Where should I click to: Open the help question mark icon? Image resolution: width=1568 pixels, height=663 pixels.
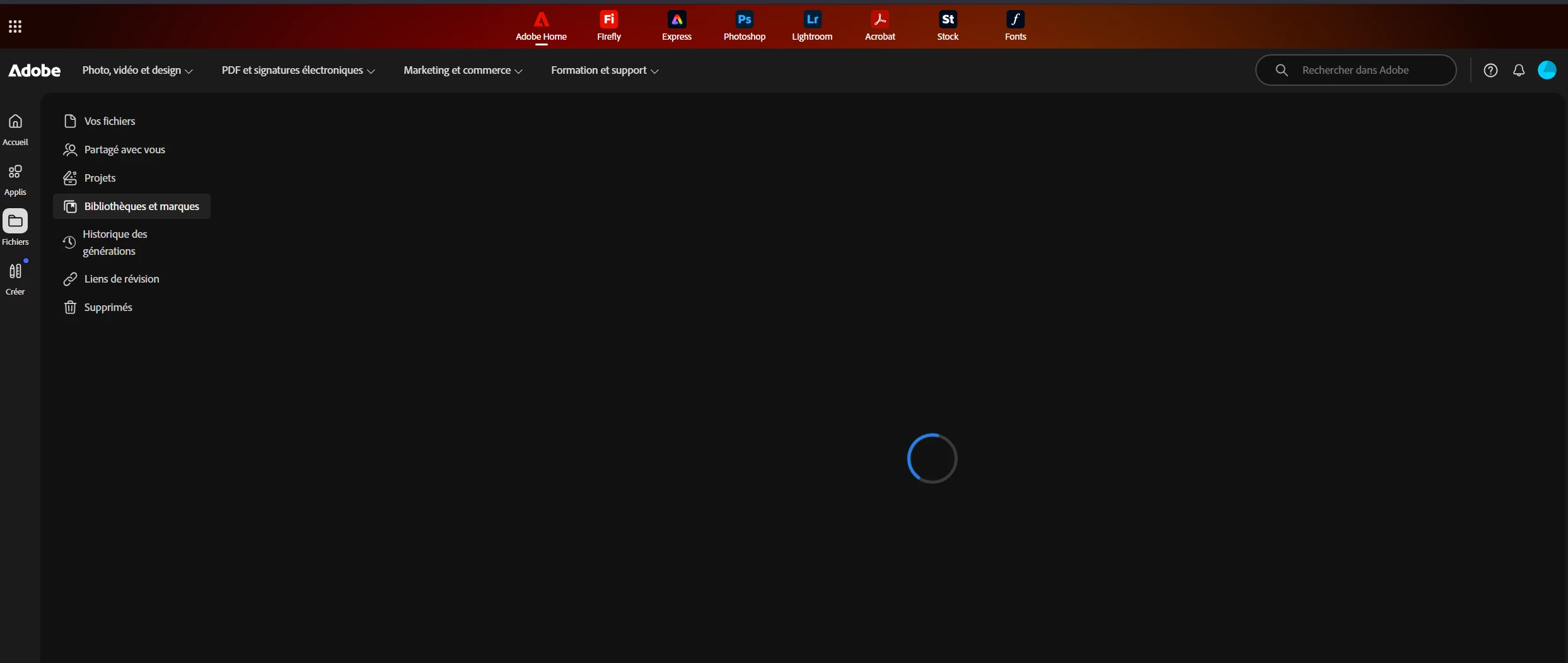point(1490,70)
